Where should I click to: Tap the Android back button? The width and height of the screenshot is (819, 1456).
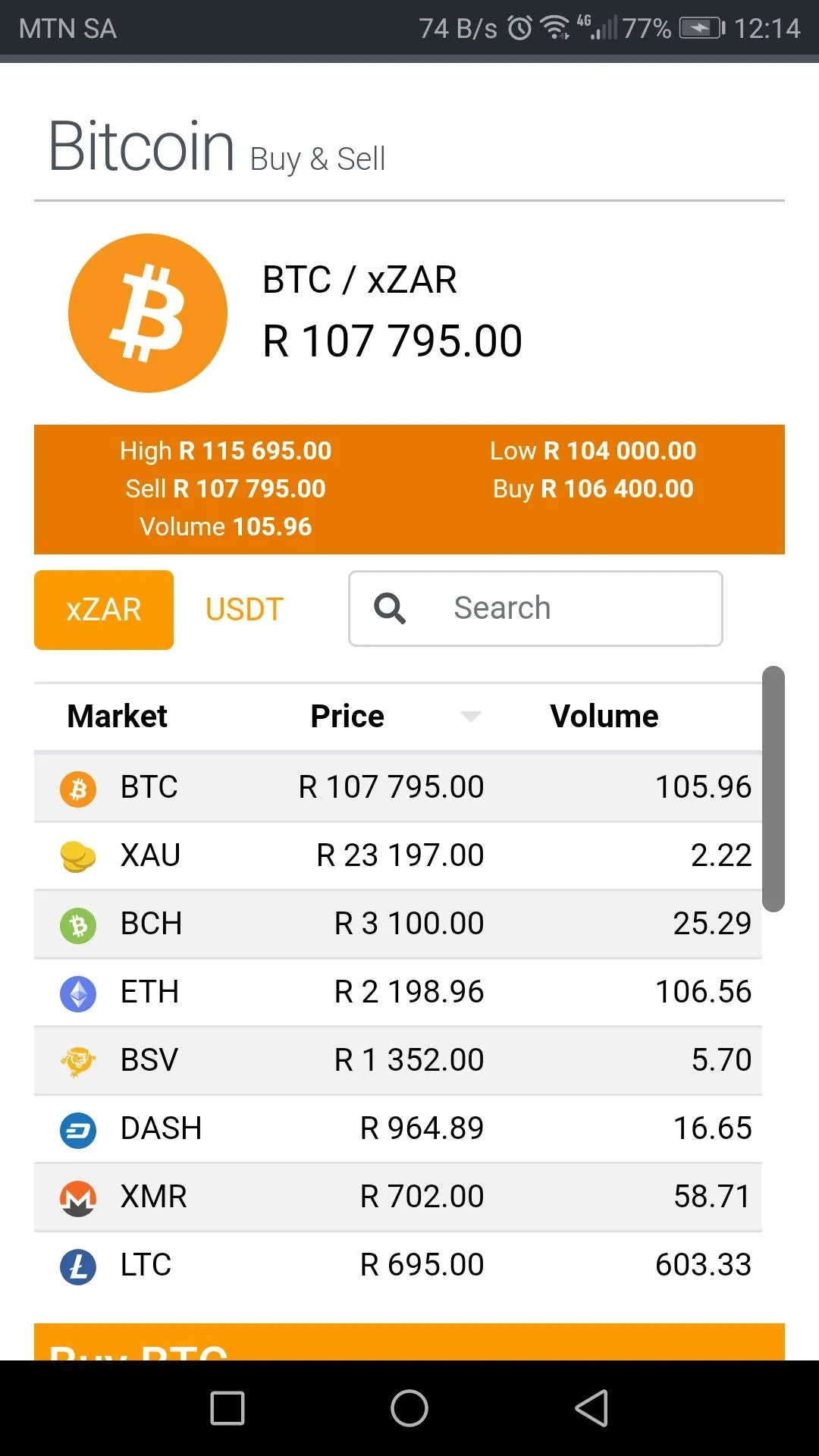pyautogui.click(x=592, y=1408)
